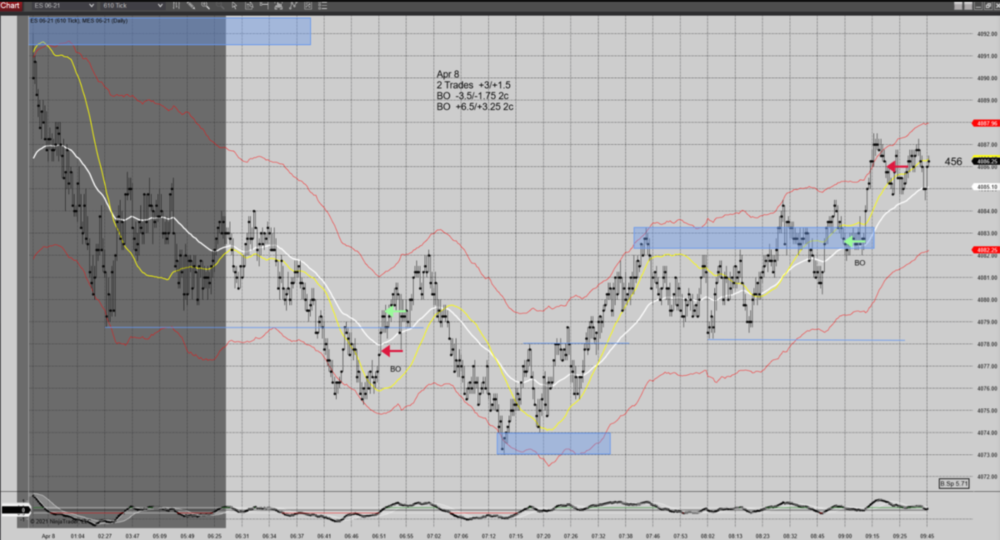The height and width of the screenshot is (540, 1000).
Task: Click the Apr 8 date on time axis
Action: [48, 536]
